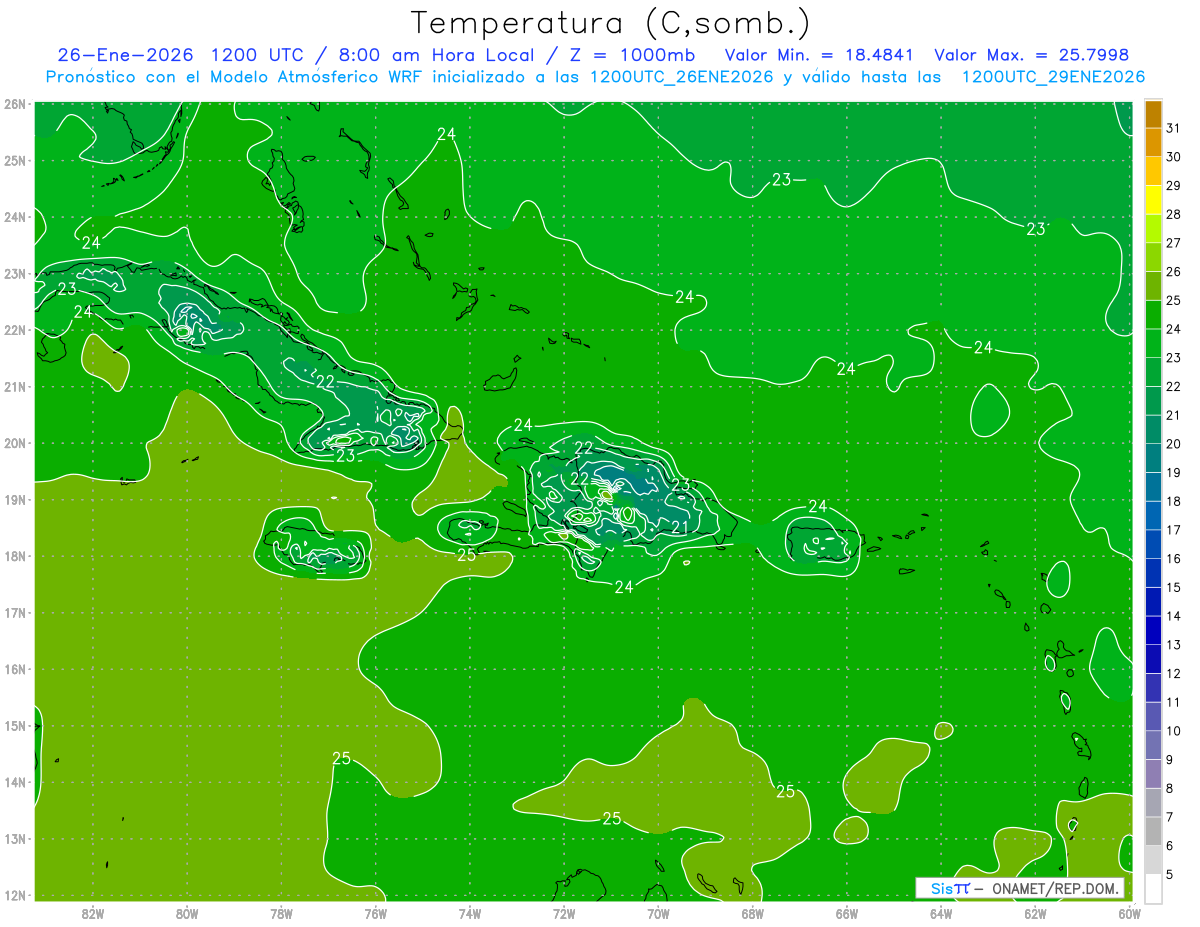Click the "Valor Max. = 25.7998" readout
This screenshot has height=927, width=1200.
click(1031, 55)
